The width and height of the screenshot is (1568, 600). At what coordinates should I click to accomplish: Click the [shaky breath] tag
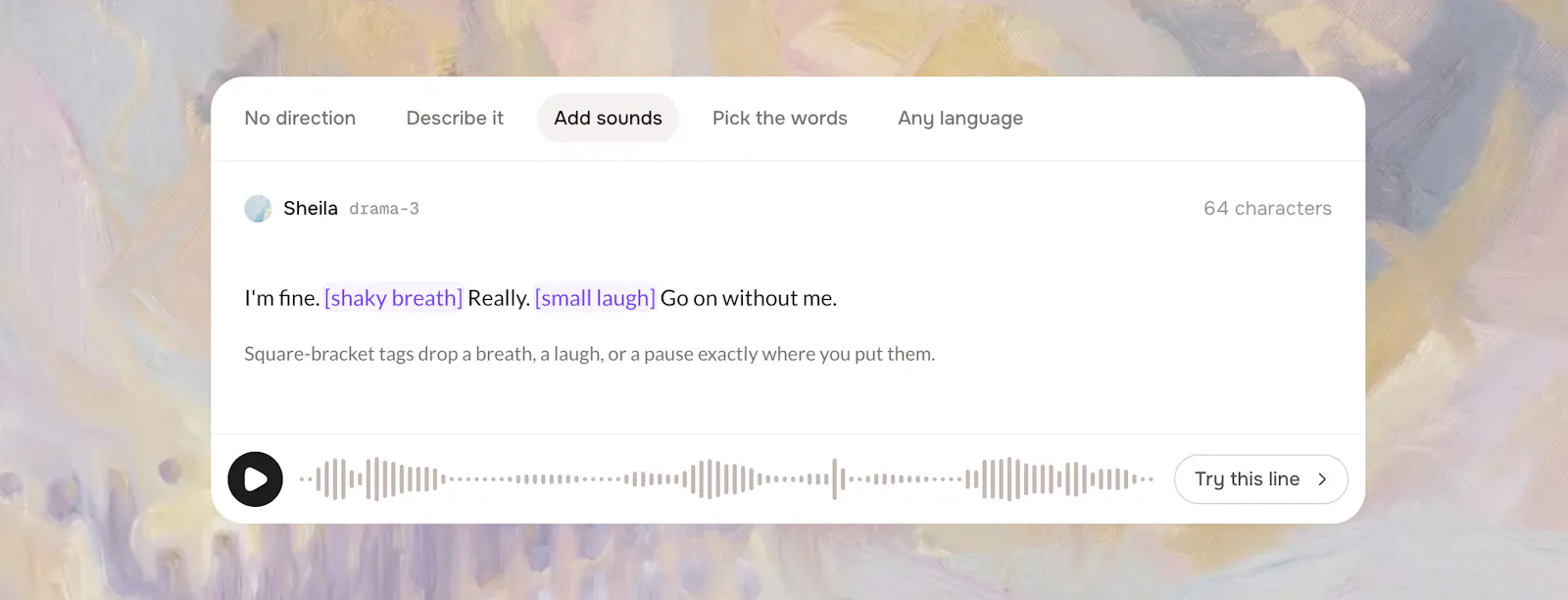click(393, 298)
